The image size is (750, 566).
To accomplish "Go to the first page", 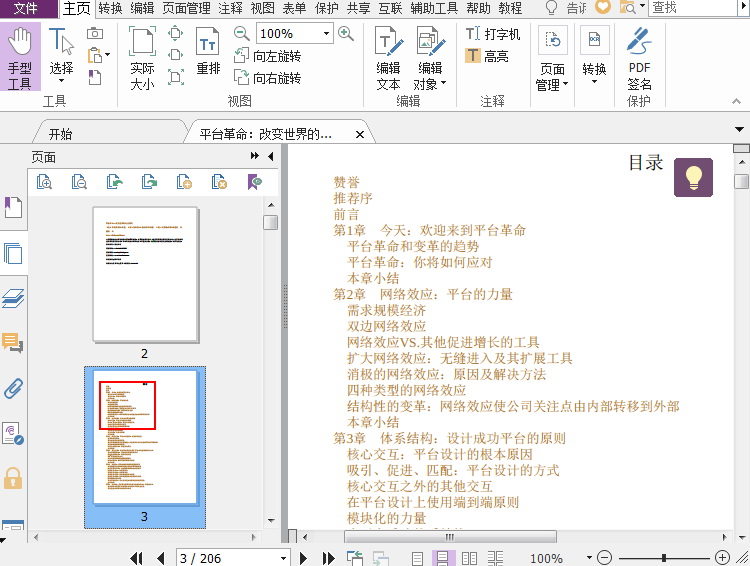I will [136, 558].
